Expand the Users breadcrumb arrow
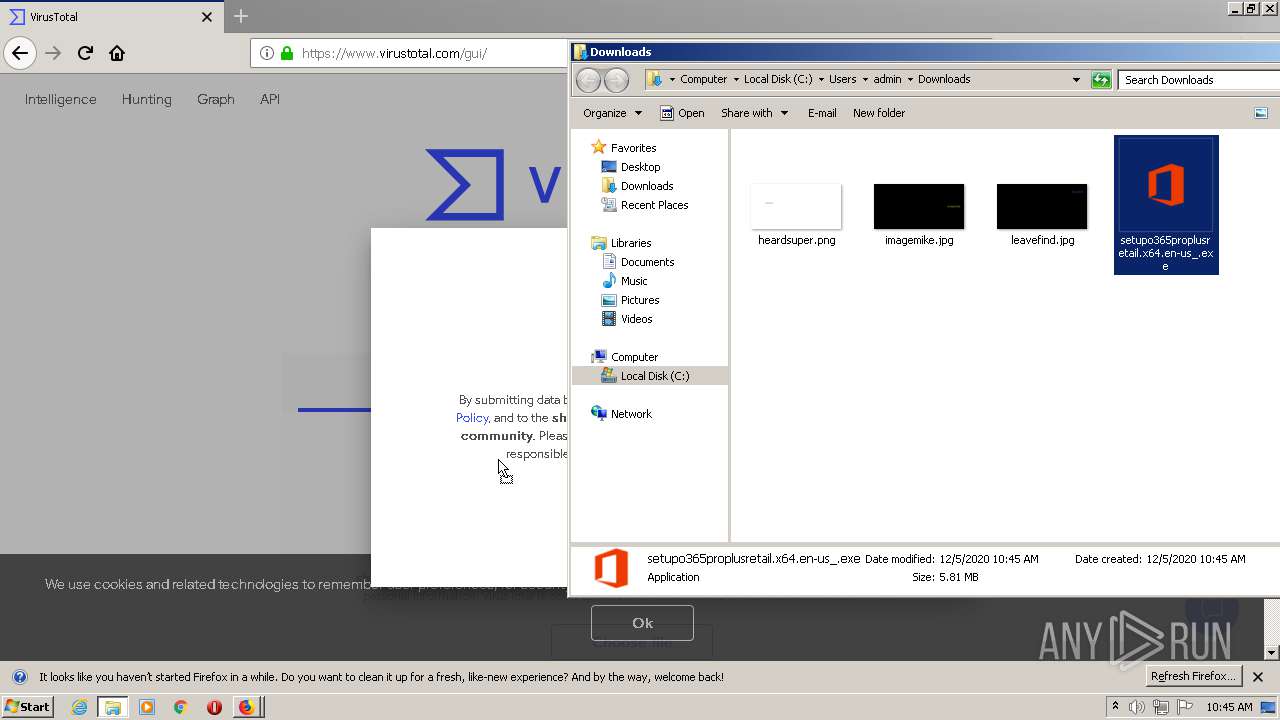 coord(865,79)
